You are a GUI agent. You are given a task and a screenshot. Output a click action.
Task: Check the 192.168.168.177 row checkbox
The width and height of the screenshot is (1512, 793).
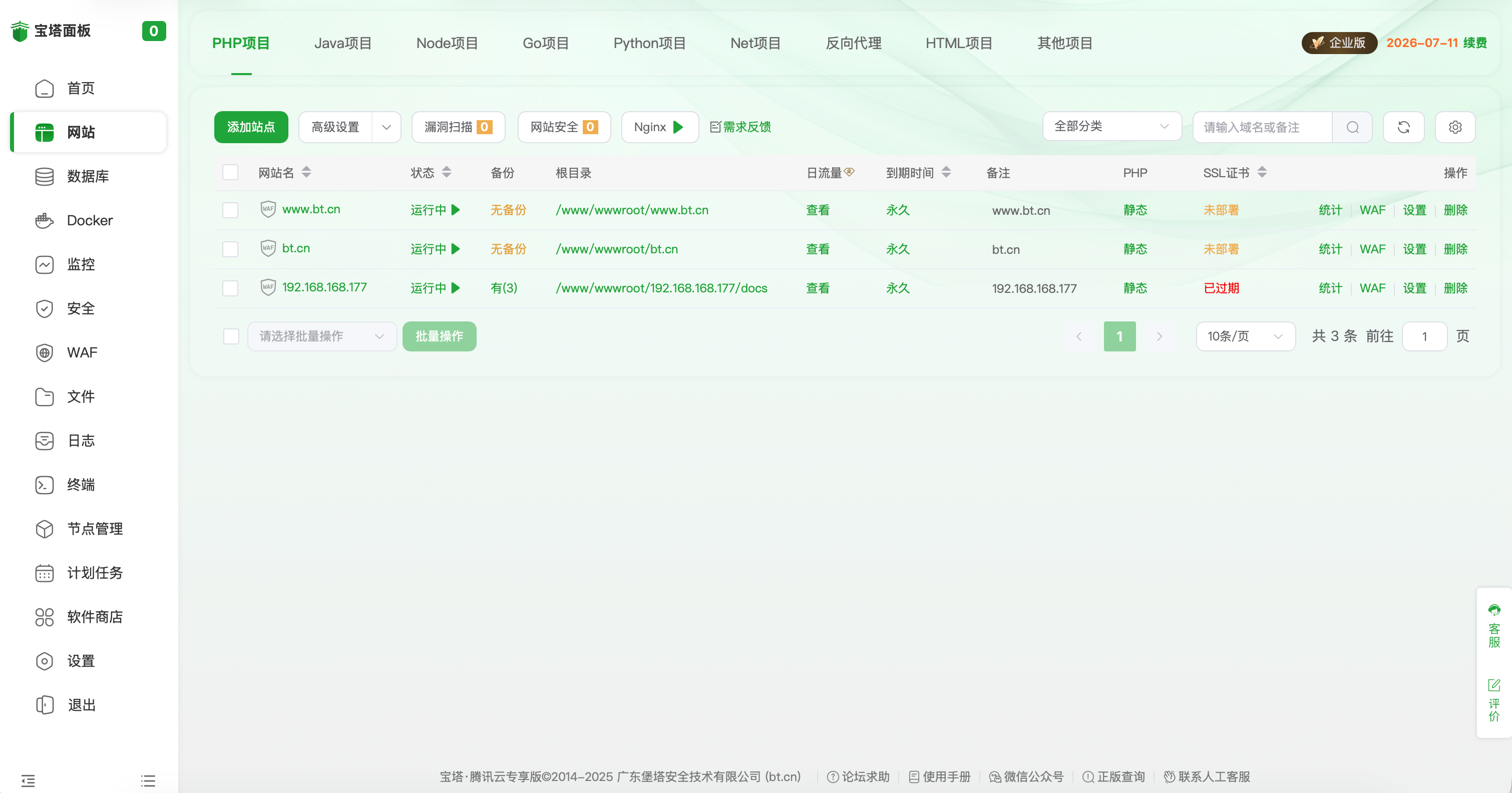pos(230,288)
